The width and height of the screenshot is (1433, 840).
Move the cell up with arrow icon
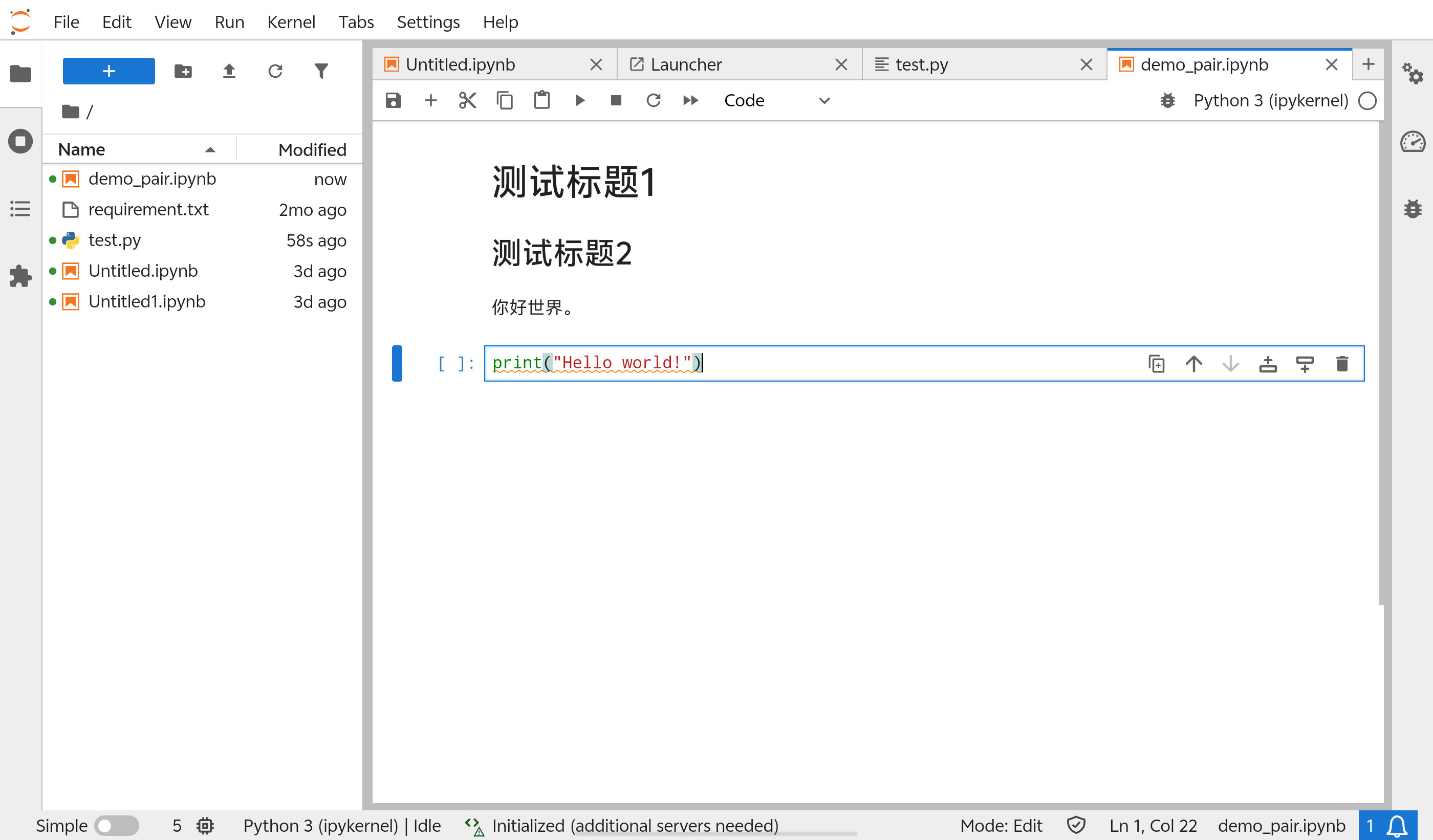pyautogui.click(x=1193, y=364)
